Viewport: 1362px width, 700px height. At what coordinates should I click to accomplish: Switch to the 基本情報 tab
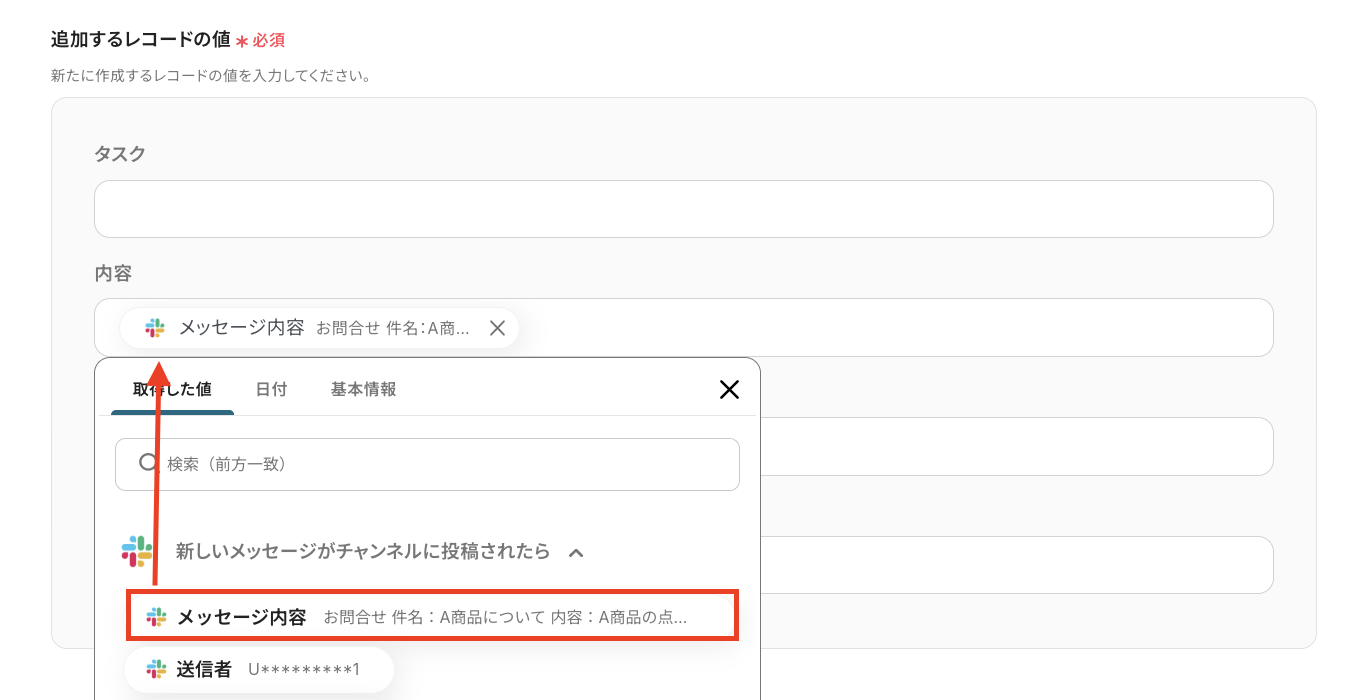coord(362,390)
